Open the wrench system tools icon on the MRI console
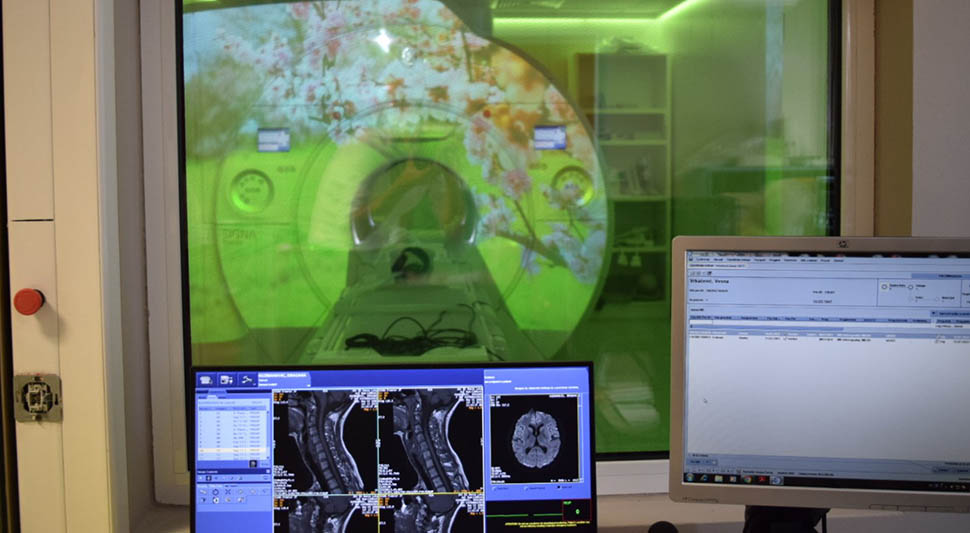 247,380
